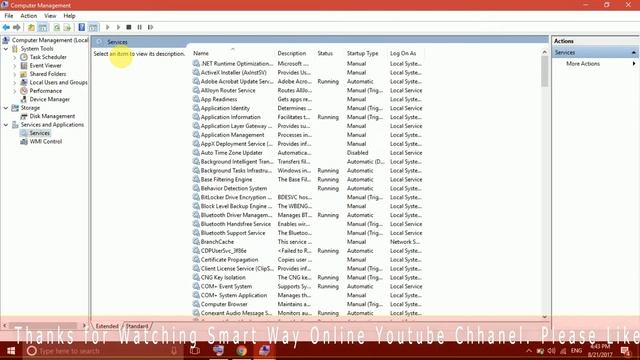Screen dimensions: 640x360
Task: Expand the Task Scheduler node
Action: tap(15, 57)
